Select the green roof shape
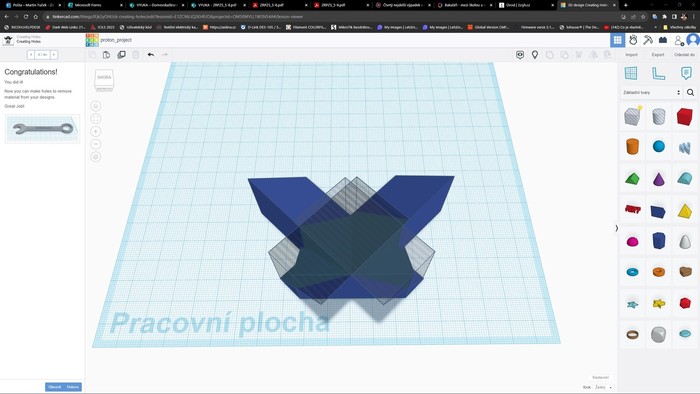Image resolution: width=700 pixels, height=394 pixels. click(632, 179)
